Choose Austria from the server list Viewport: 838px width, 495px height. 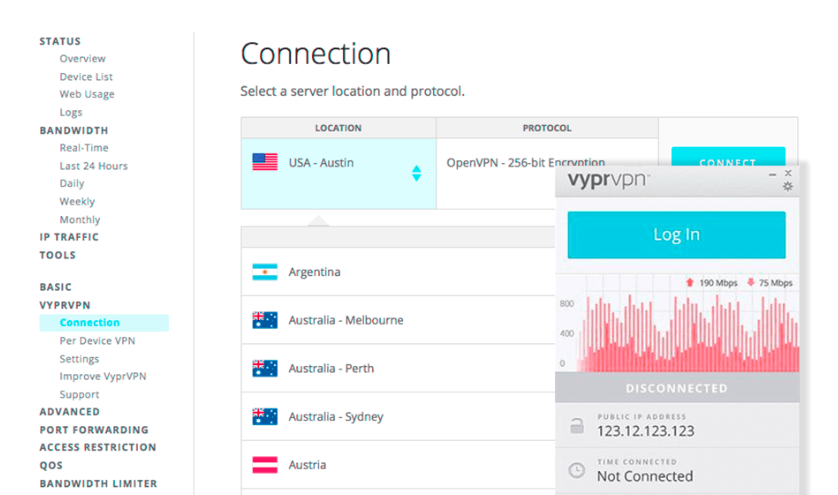point(398,465)
